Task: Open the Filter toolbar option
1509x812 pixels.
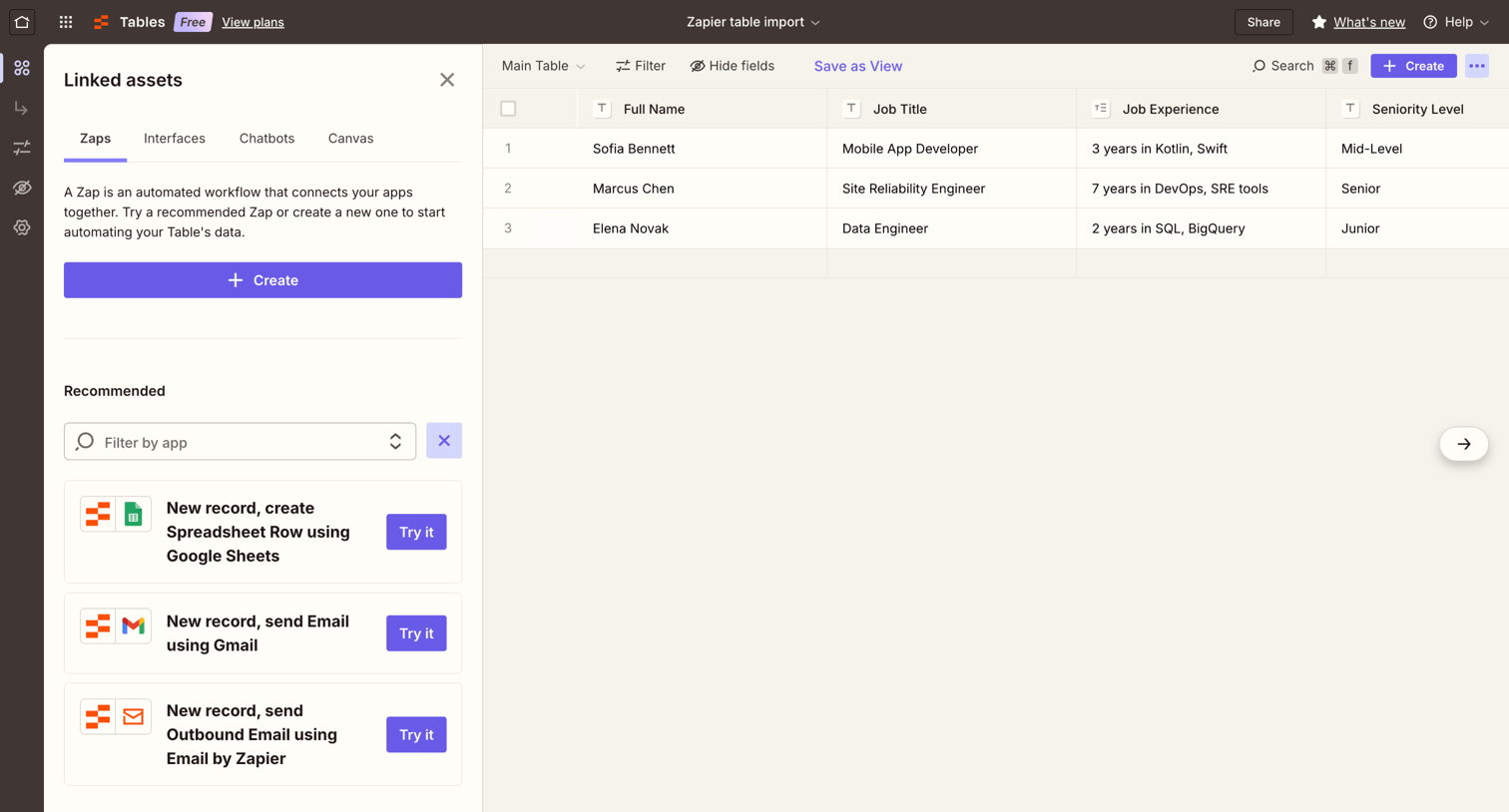Action: [641, 66]
